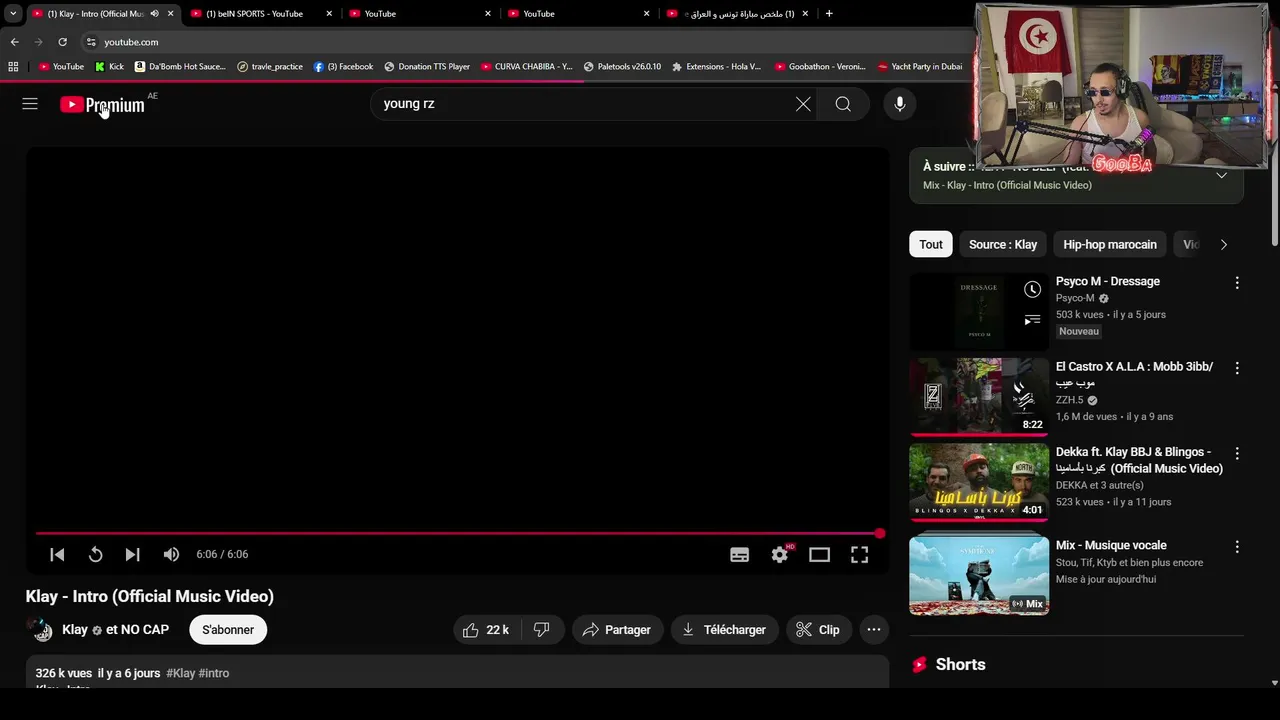
Task: Open Klay channel avatar
Action: pyautogui.click(x=40, y=630)
